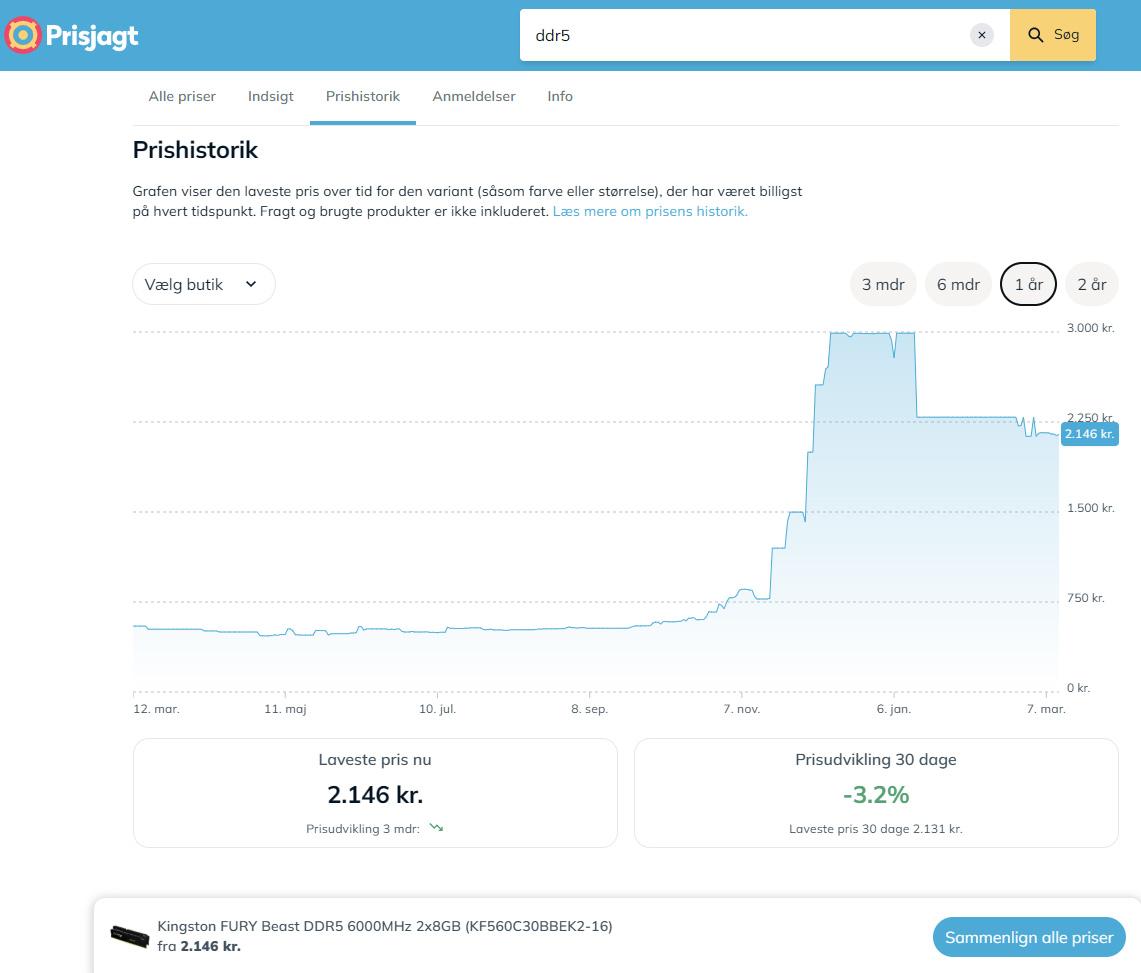
Task: Select the 6 mdr time range
Action: 958,285
